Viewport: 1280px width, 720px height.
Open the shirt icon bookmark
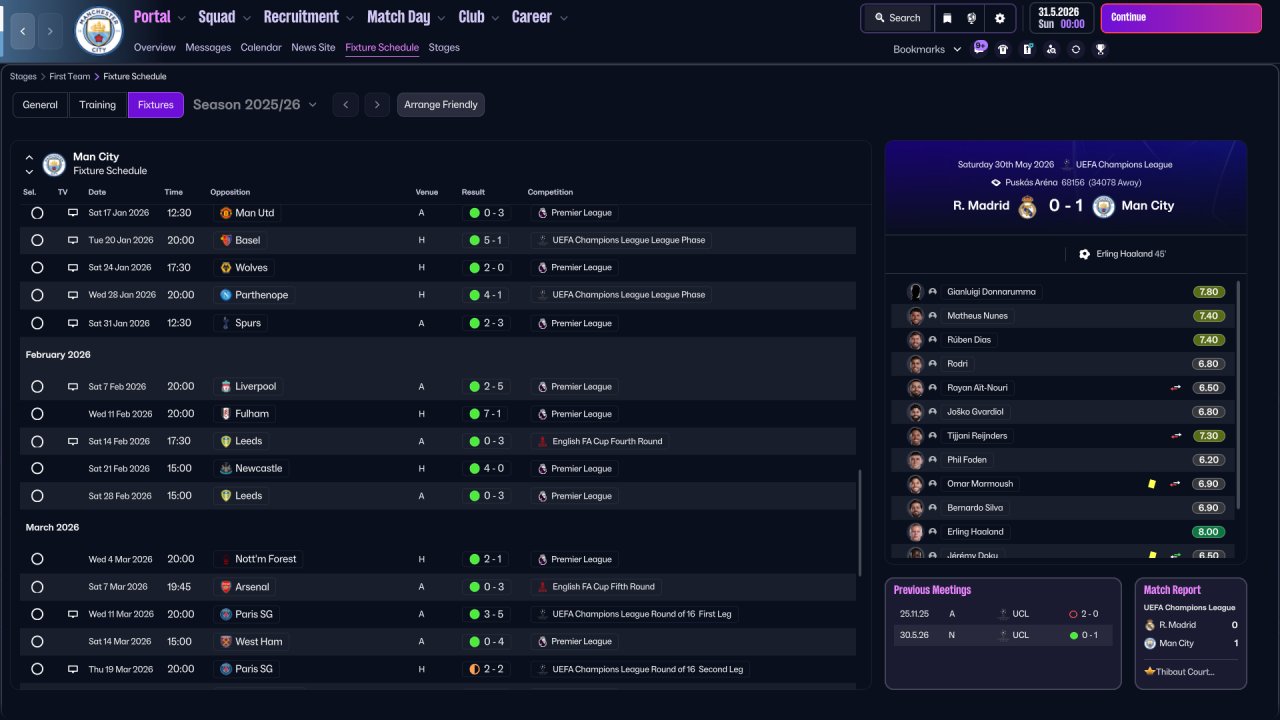click(x=1003, y=49)
